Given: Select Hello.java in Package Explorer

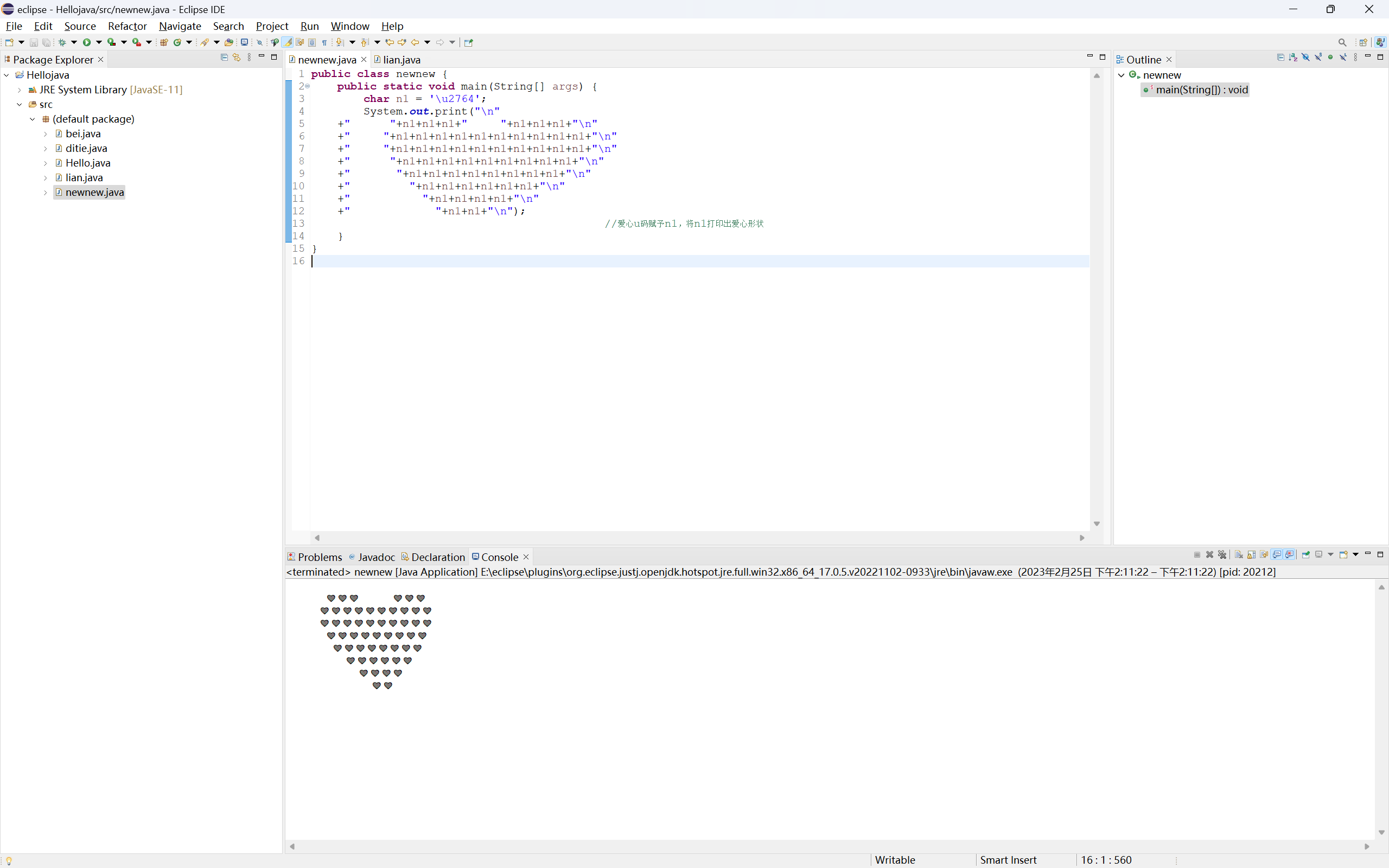Looking at the screenshot, I should (x=88, y=163).
